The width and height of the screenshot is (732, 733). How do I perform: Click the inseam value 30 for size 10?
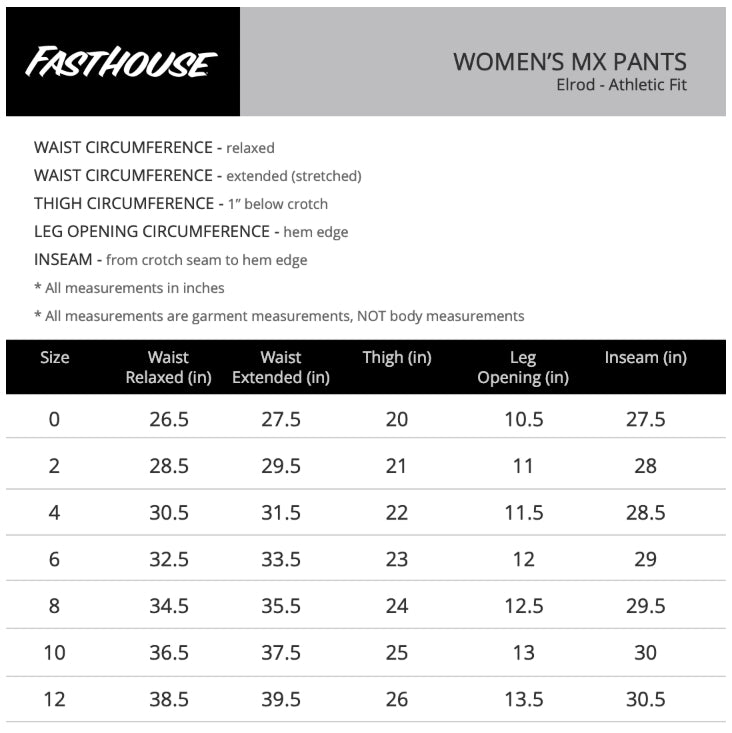pos(645,653)
